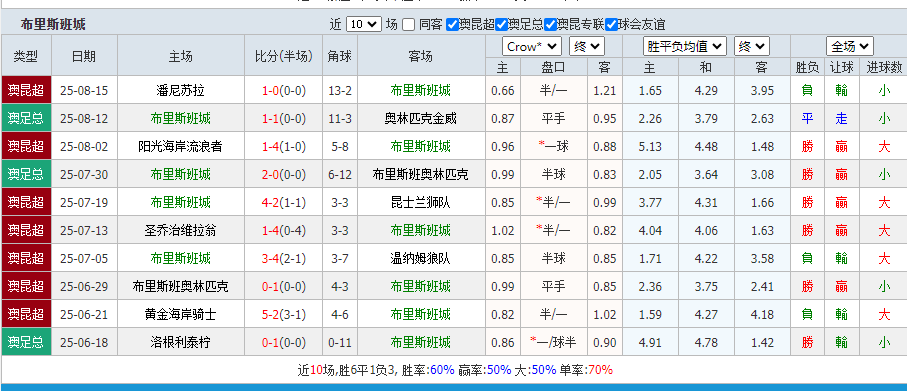Click the 3-4(2-1) score on 25-07-05
Viewport: 907px width, 391px height.
coord(283,259)
